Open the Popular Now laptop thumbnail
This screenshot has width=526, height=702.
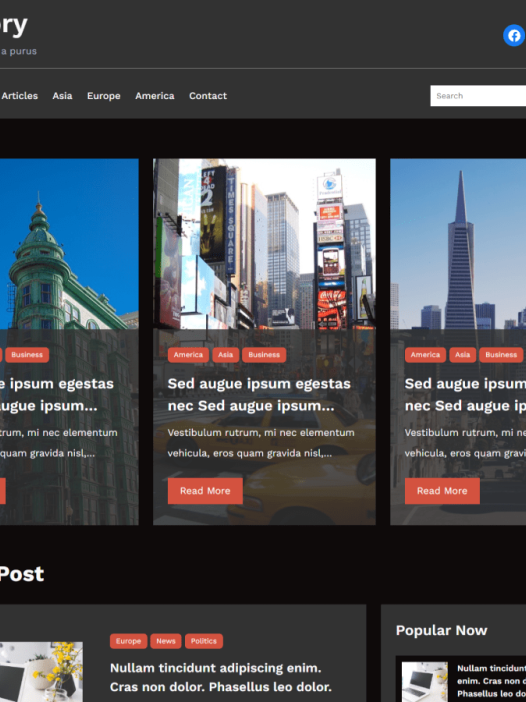tap(424, 681)
